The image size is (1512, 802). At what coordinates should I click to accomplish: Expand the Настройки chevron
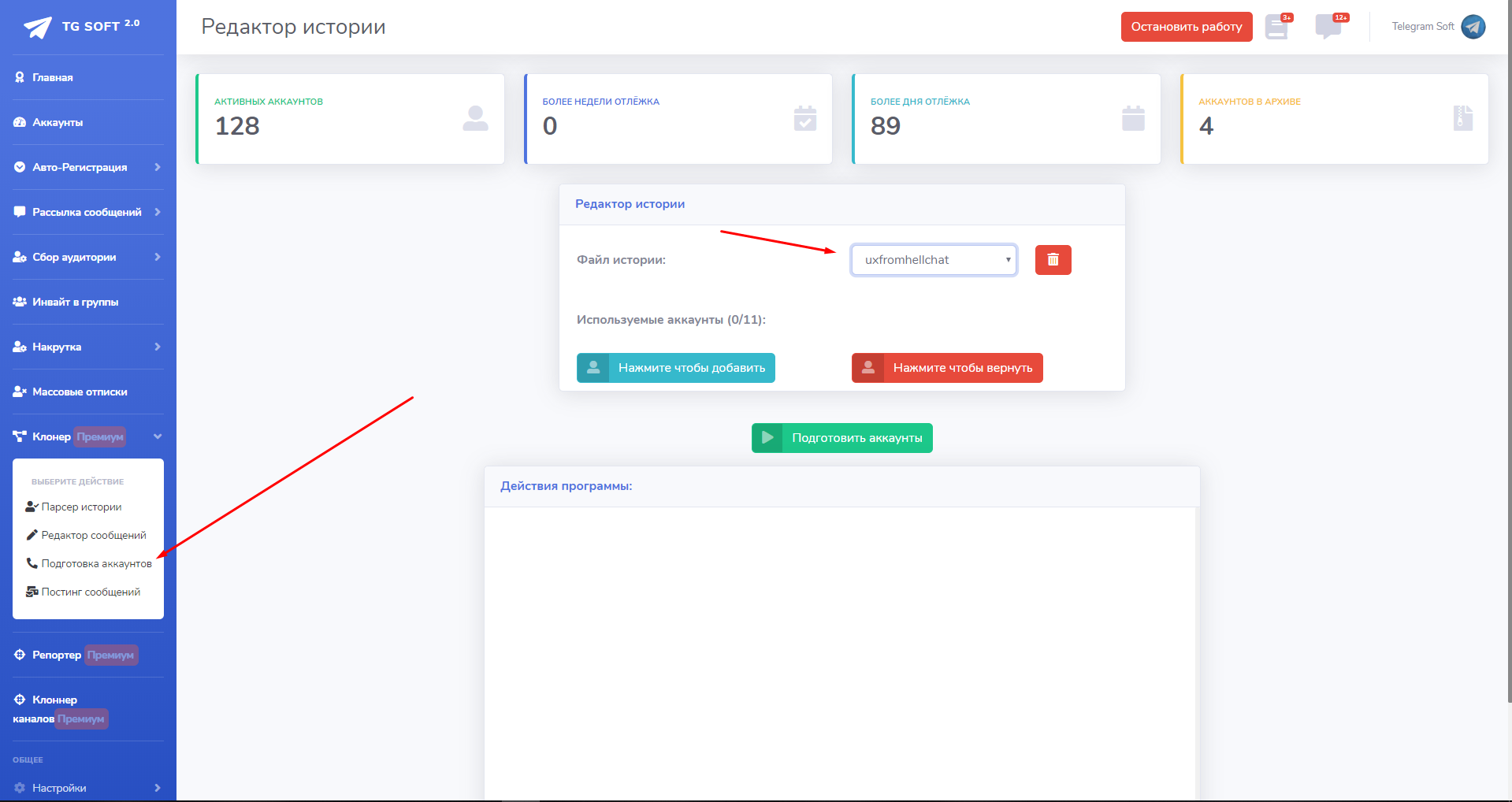[158, 788]
